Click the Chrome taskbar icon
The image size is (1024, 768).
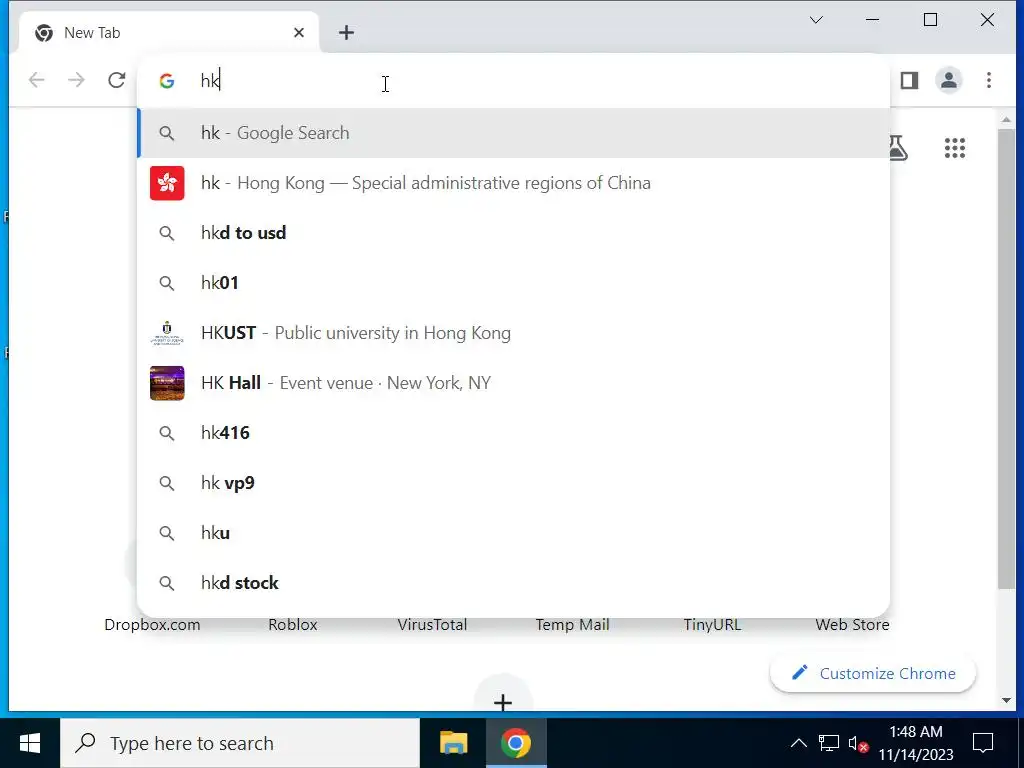pyautogui.click(x=515, y=743)
